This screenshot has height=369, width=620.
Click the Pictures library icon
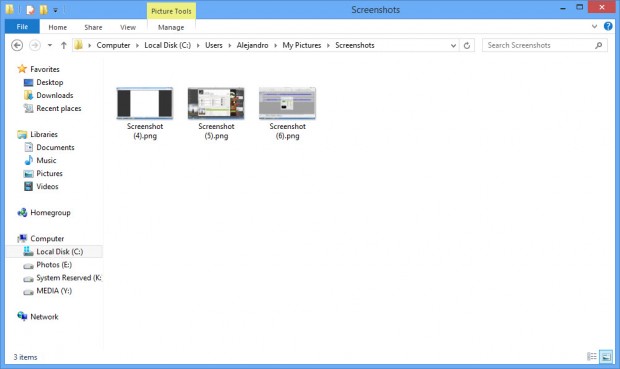28,174
